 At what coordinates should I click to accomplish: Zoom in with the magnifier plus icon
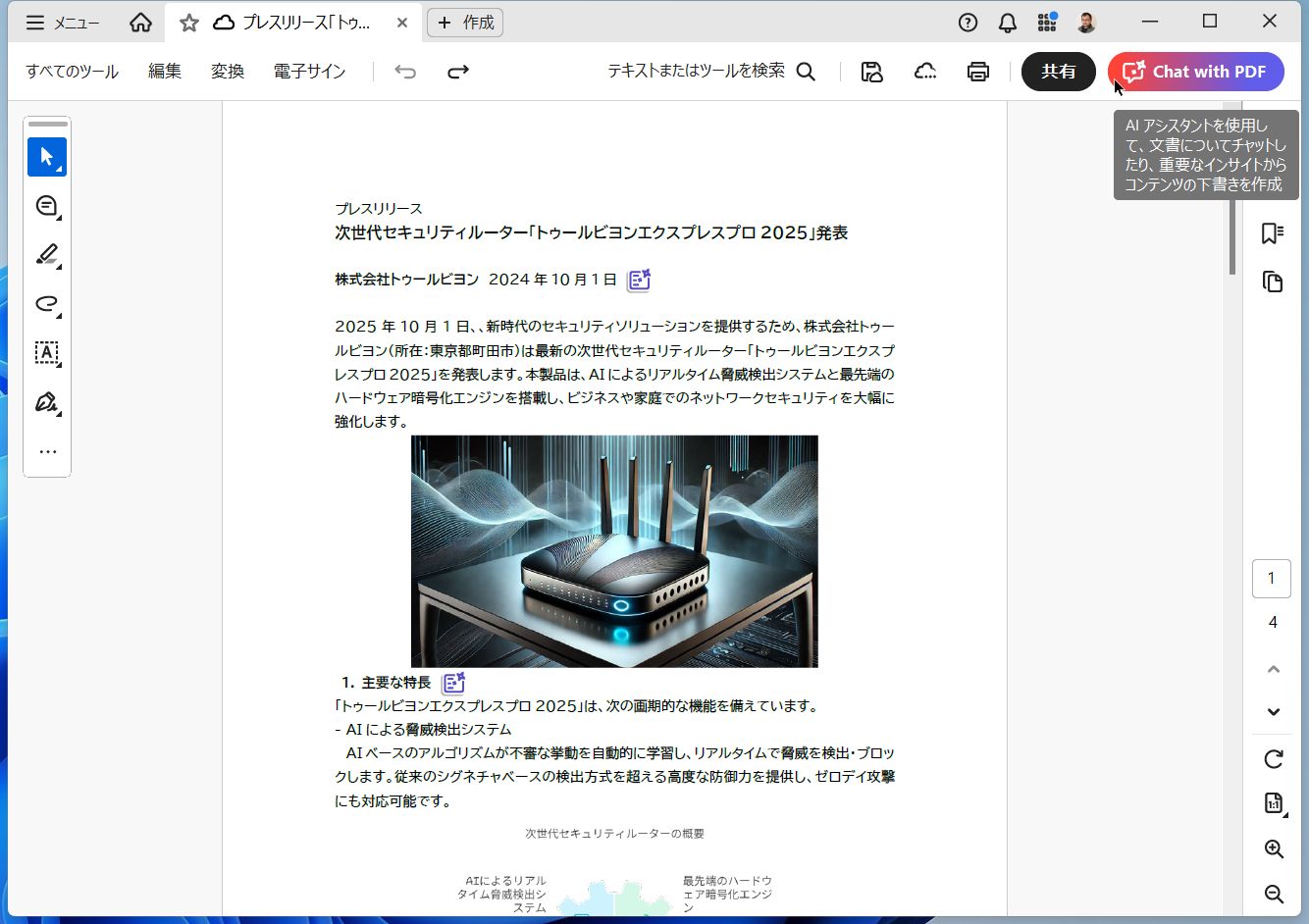[1274, 849]
